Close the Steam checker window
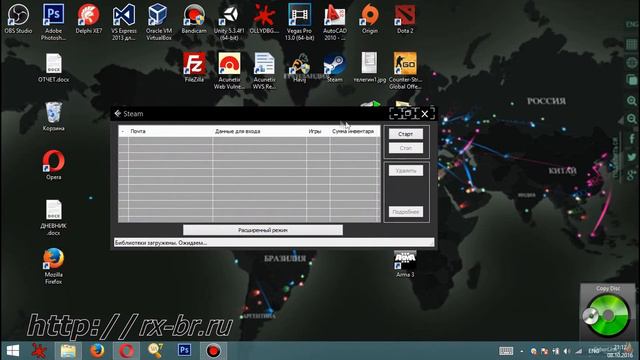 click(424, 114)
